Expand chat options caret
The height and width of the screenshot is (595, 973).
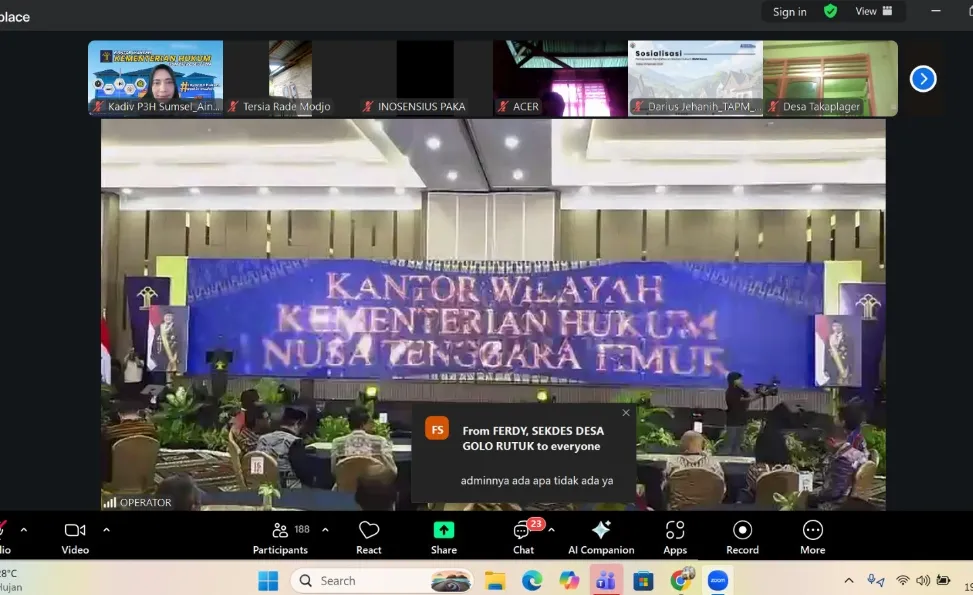pyautogui.click(x=552, y=530)
